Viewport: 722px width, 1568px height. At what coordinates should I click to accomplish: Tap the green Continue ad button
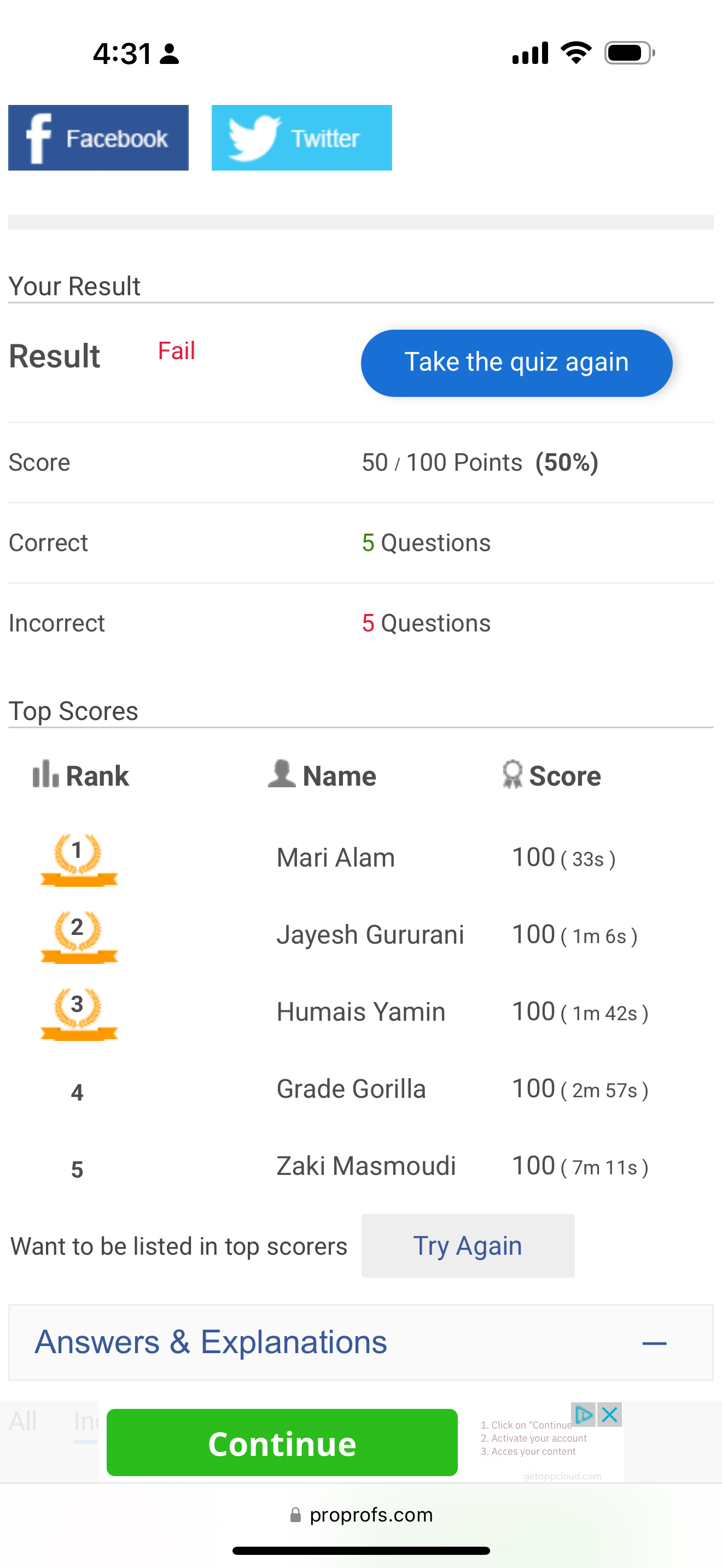coord(282,1443)
